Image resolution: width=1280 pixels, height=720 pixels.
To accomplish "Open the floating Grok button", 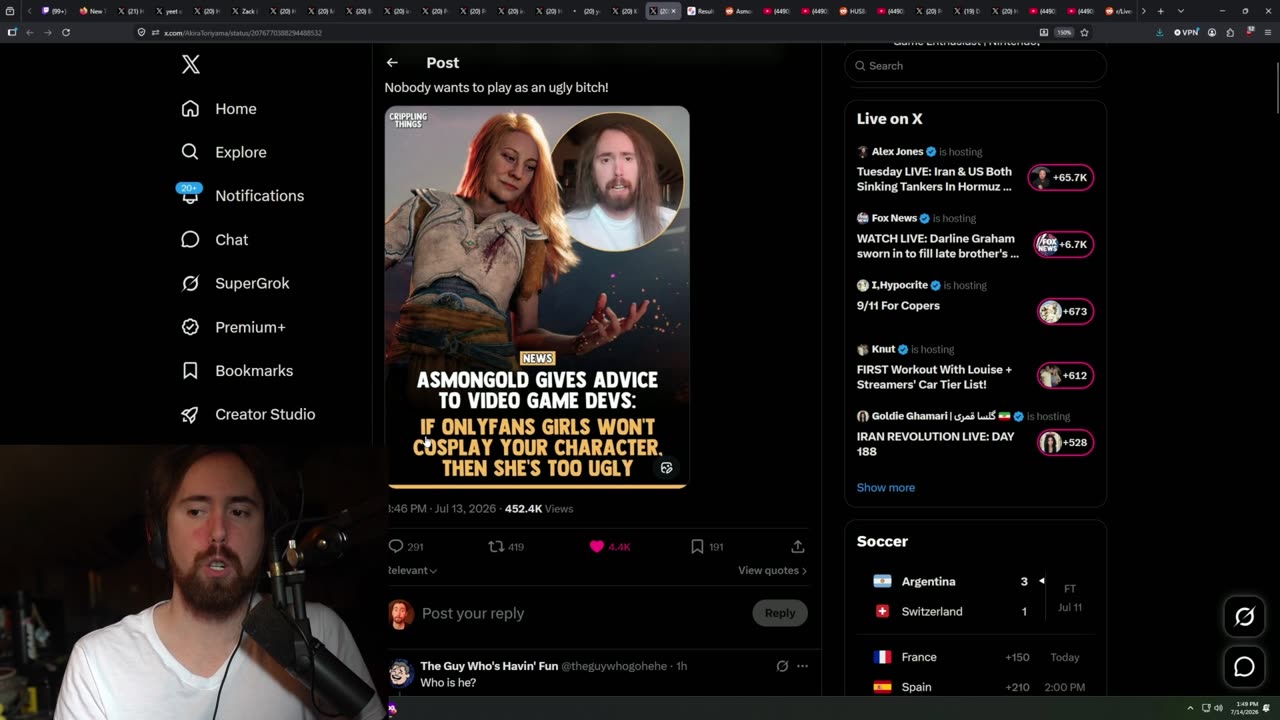I will tap(1244, 617).
